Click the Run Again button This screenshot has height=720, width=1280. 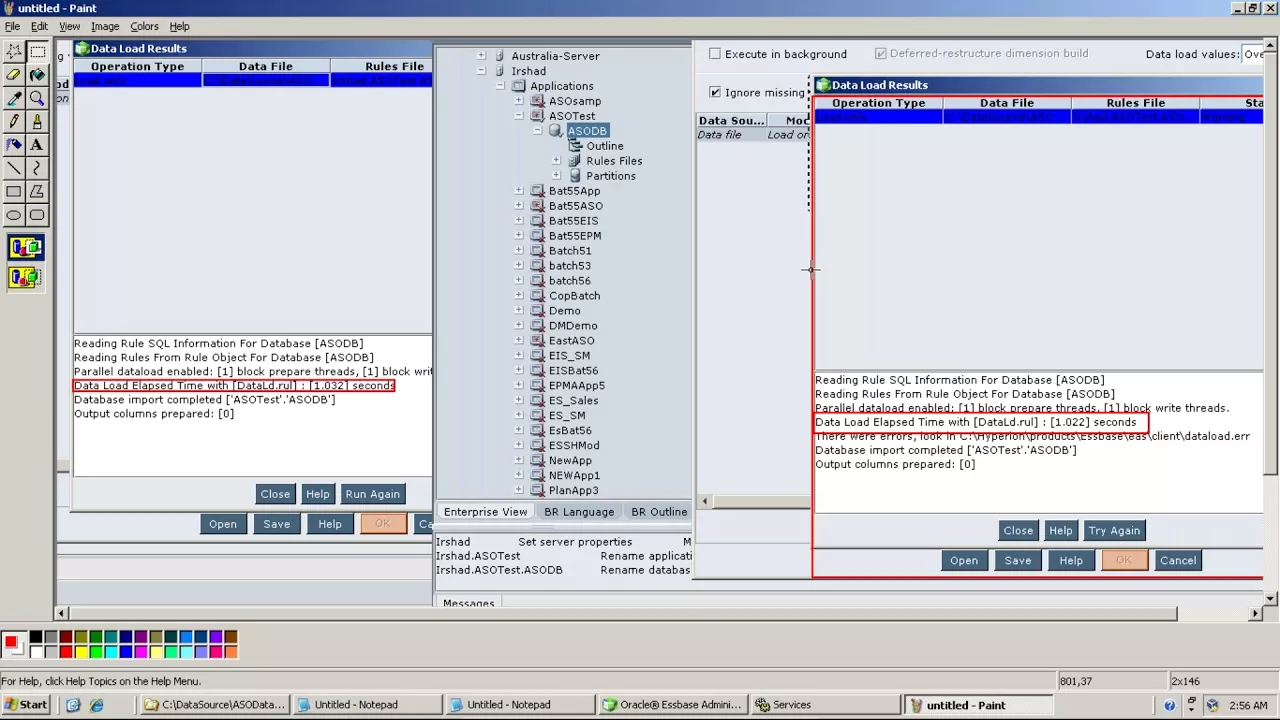tap(372, 494)
